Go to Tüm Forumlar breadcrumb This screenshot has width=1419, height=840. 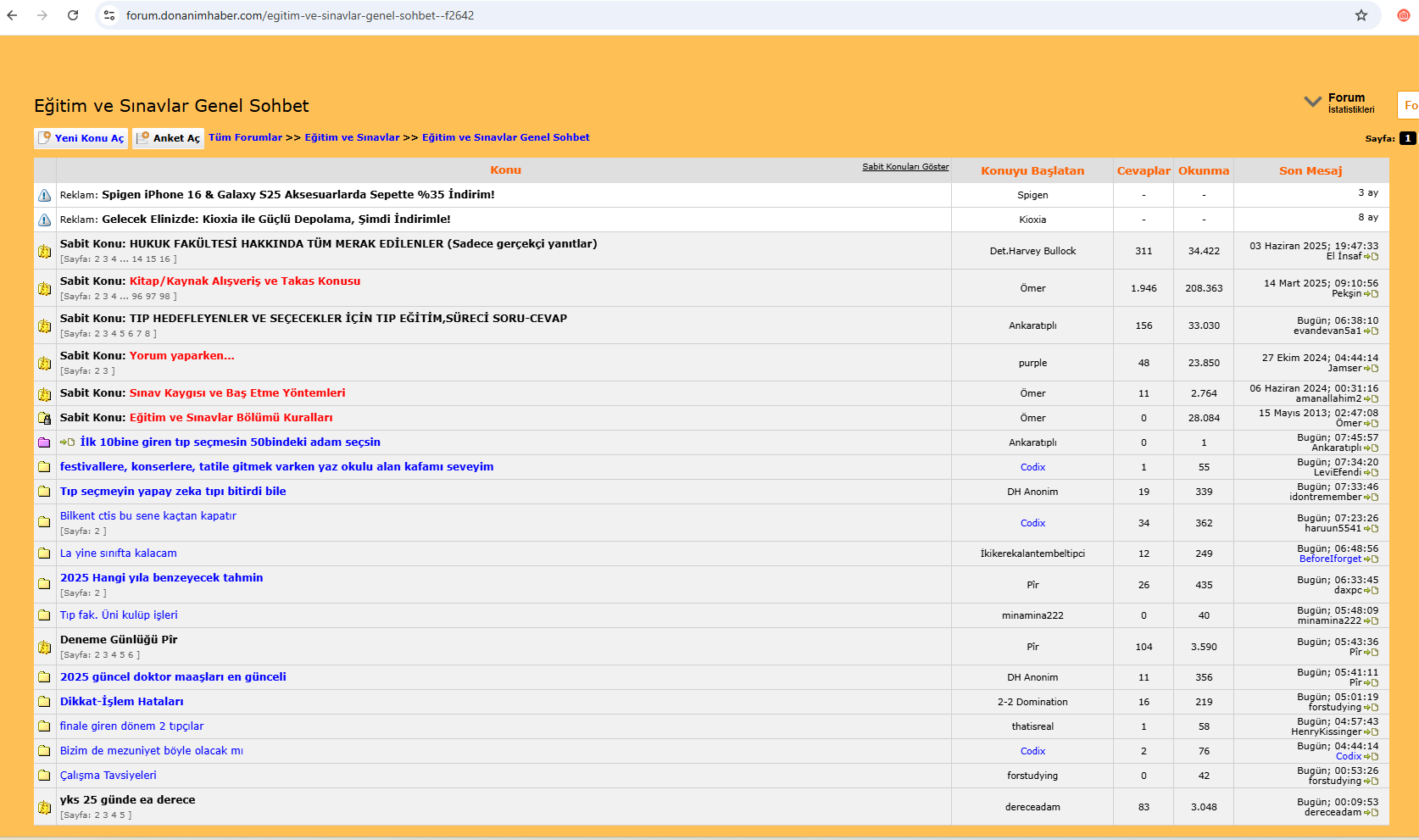[245, 137]
